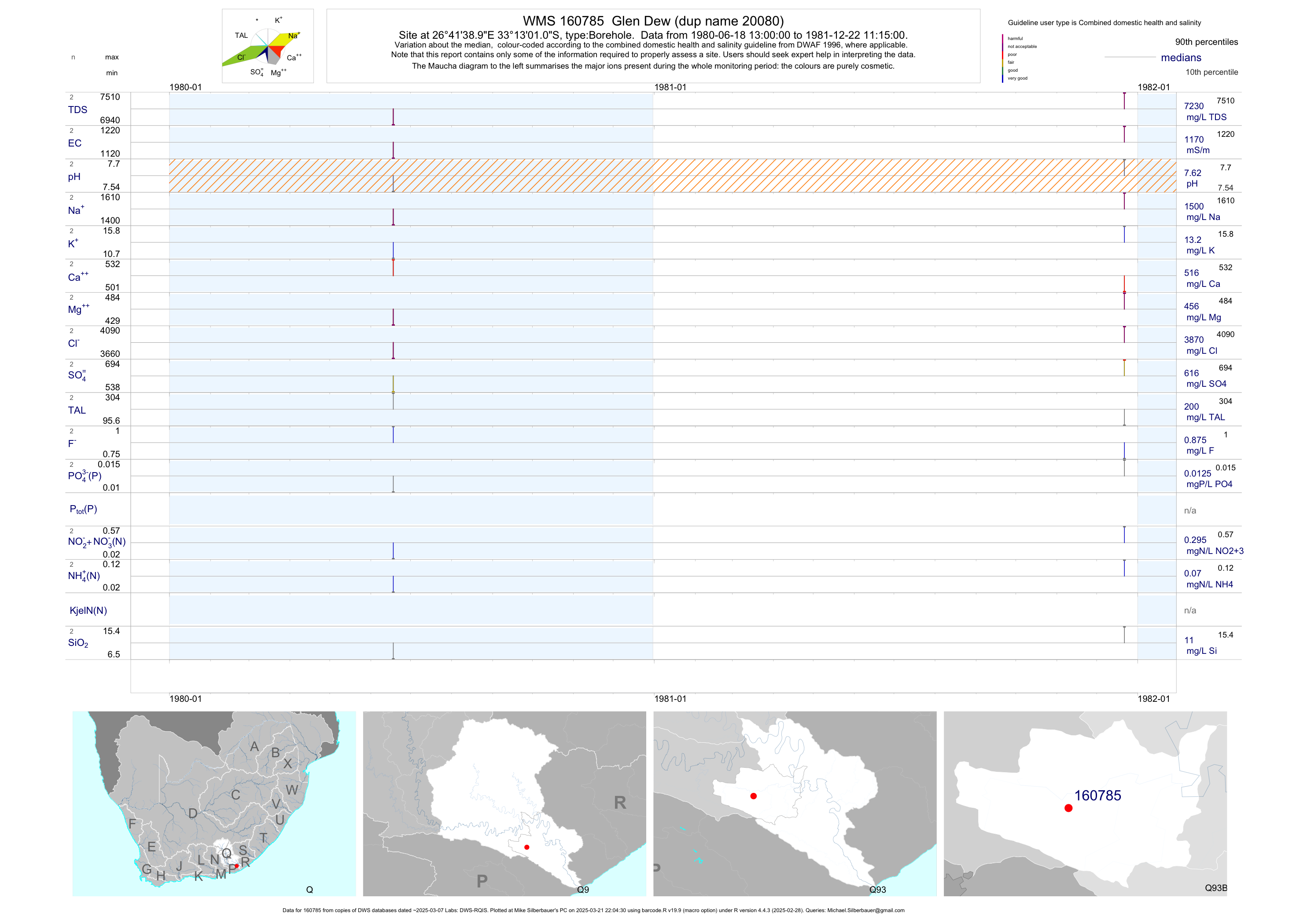1307x924 pixels.
Task: Click the TDS row label
Action: (x=77, y=110)
